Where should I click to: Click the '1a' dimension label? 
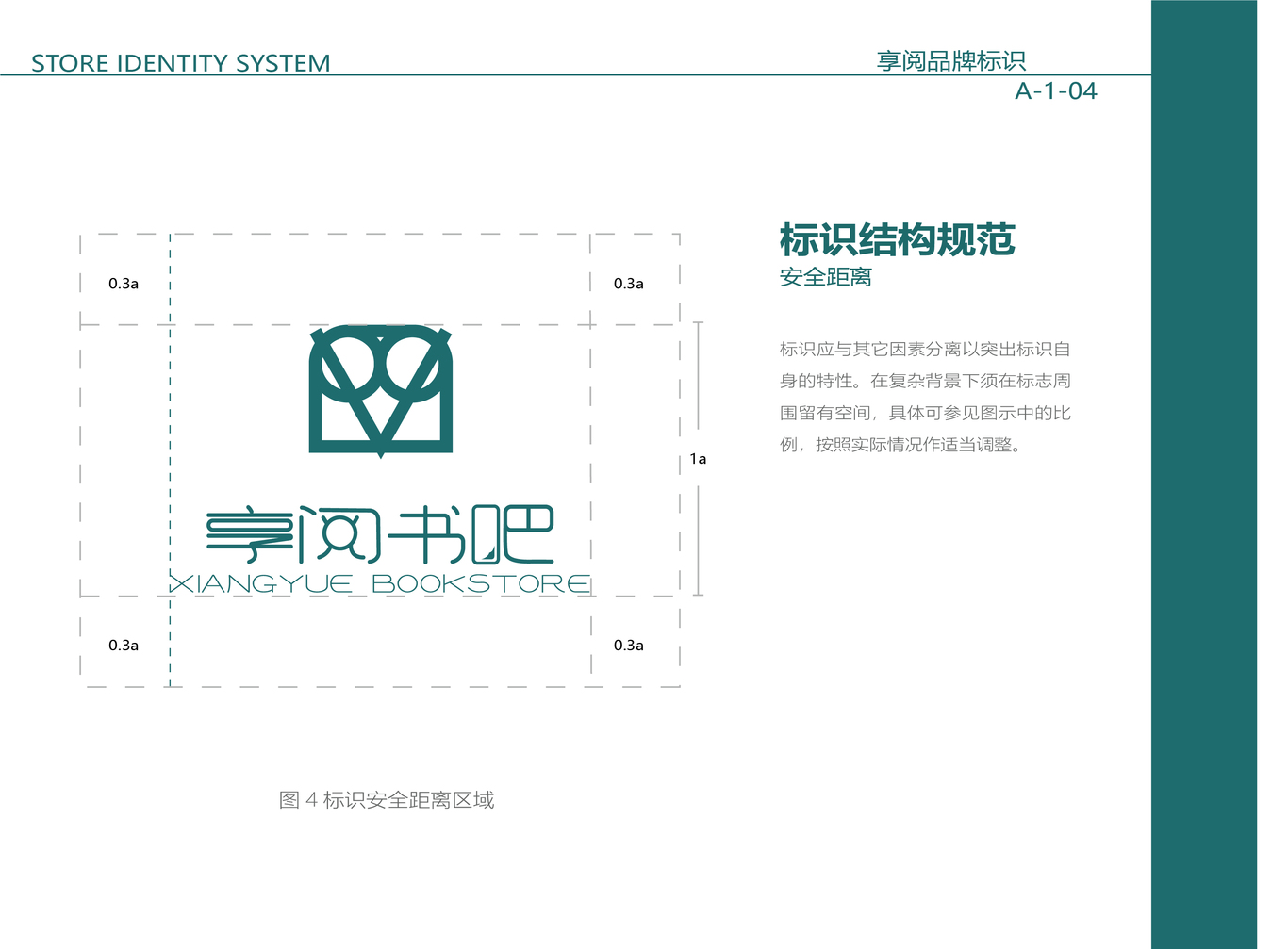[698, 459]
